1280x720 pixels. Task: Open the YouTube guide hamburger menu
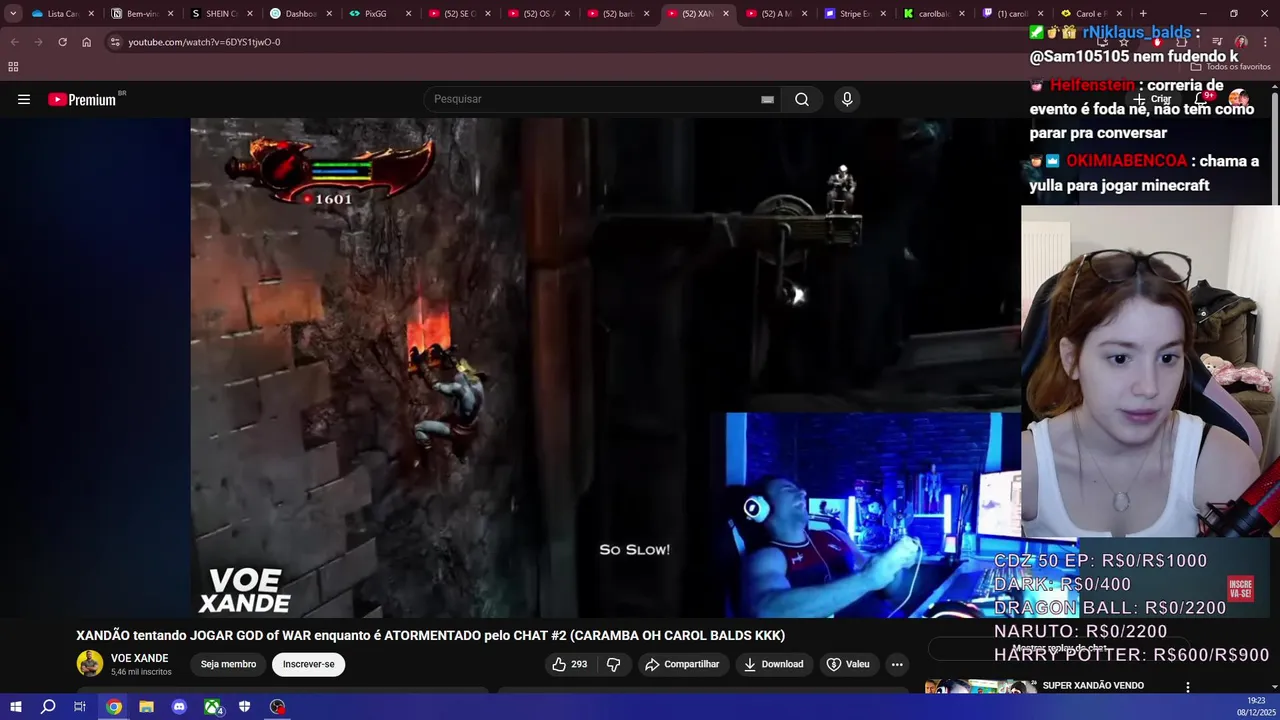pyautogui.click(x=24, y=99)
